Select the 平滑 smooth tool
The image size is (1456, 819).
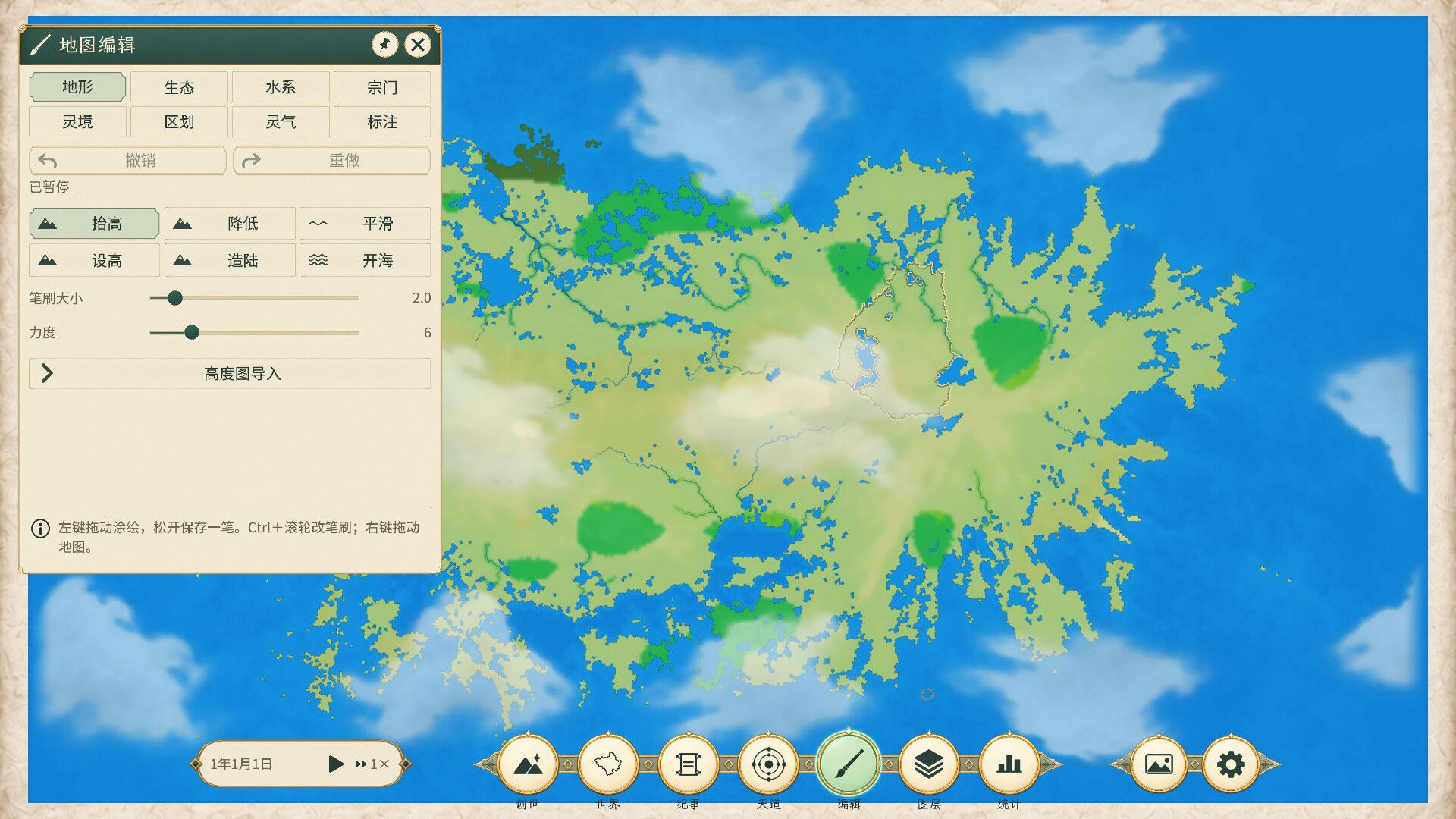(x=365, y=224)
